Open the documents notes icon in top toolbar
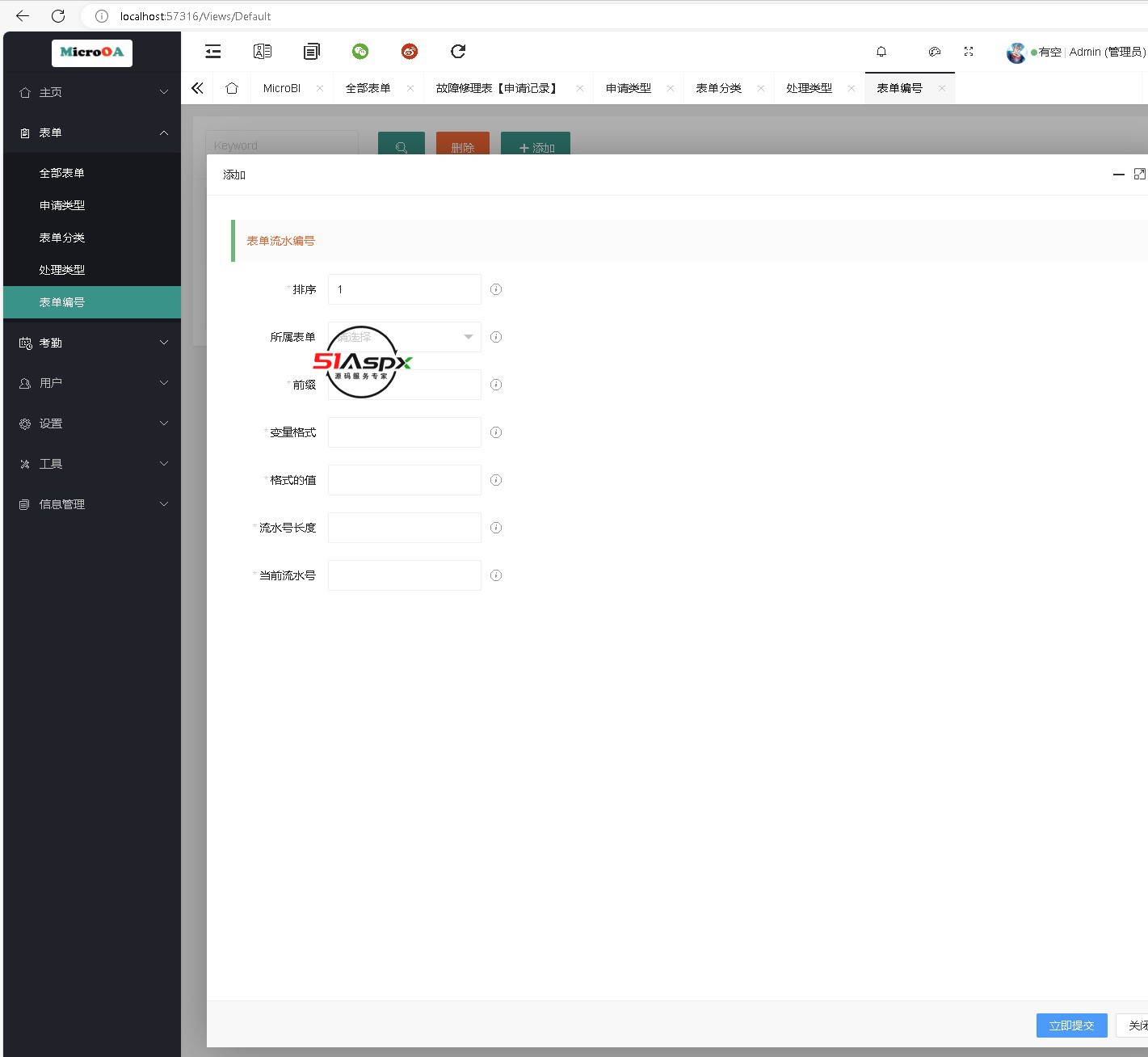Viewport: 1148px width, 1057px height. click(312, 52)
